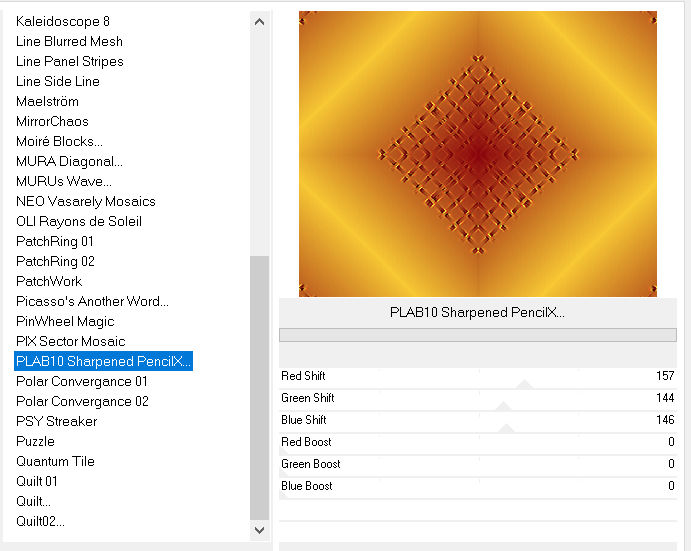
Task: Select NEO Vasarely Mosaics filter
Action: click(x=86, y=201)
